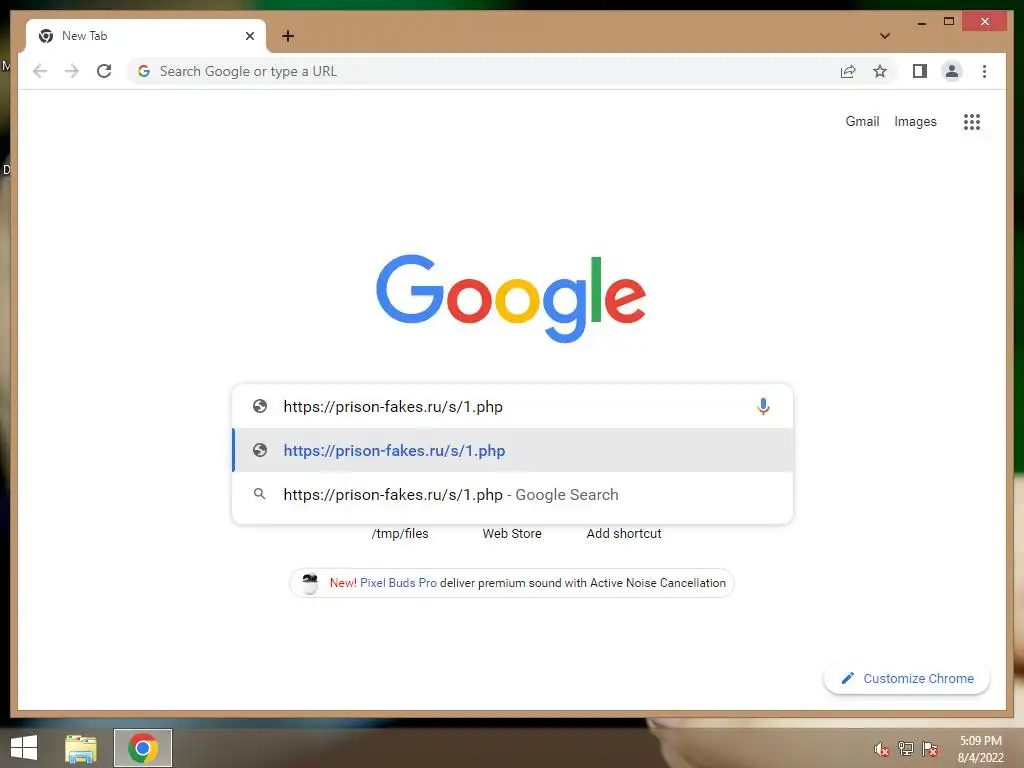The width and height of the screenshot is (1024, 768).
Task: Click the Chrome taskbar icon
Action: [143, 748]
